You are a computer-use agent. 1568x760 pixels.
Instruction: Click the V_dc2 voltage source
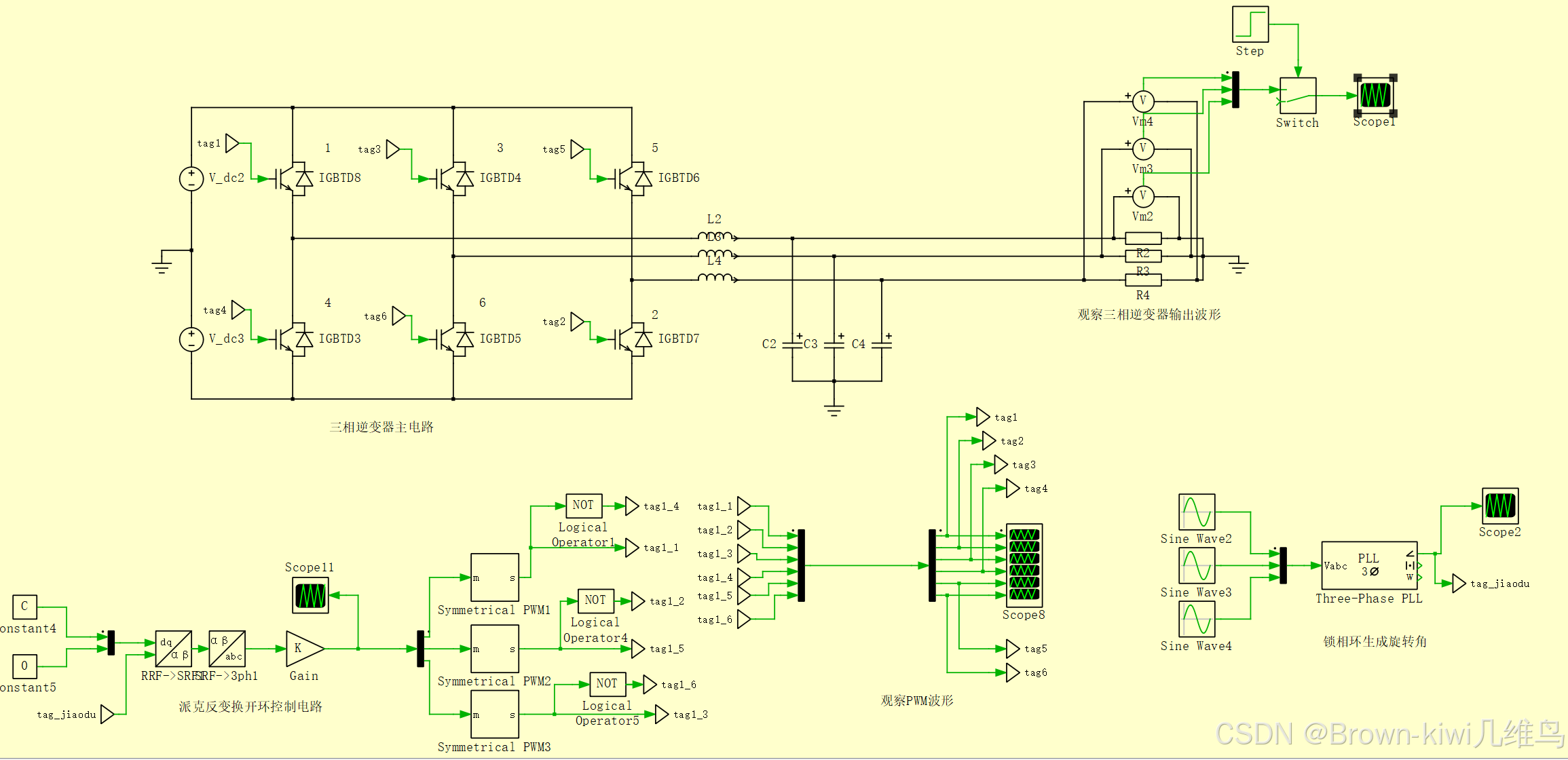pyautogui.click(x=191, y=179)
